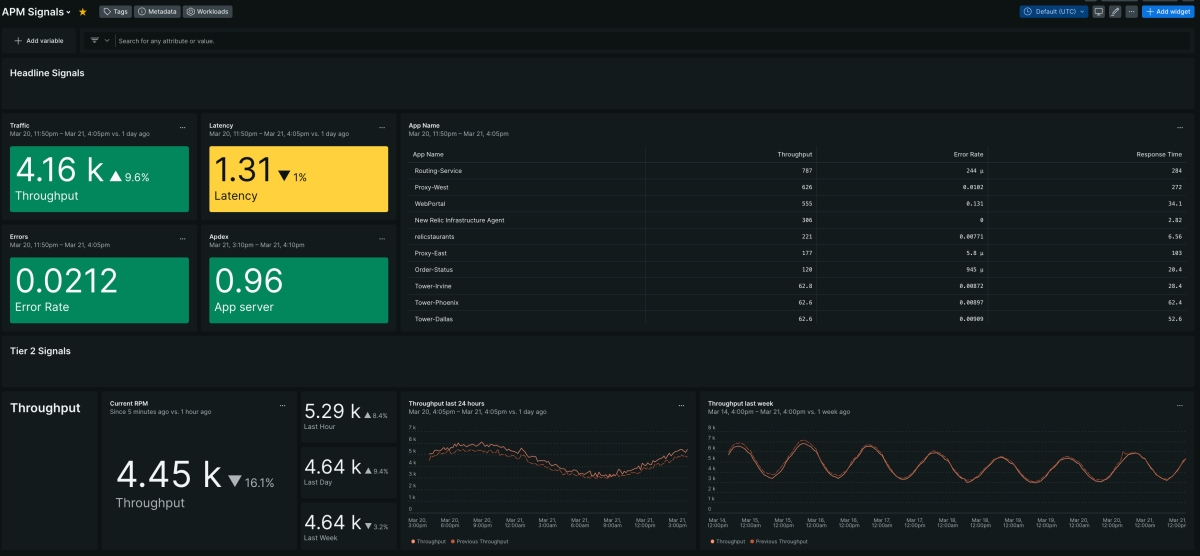Open the filter icon dropdown
This screenshot has height=556, width=1200.
(x=99, y=41)
